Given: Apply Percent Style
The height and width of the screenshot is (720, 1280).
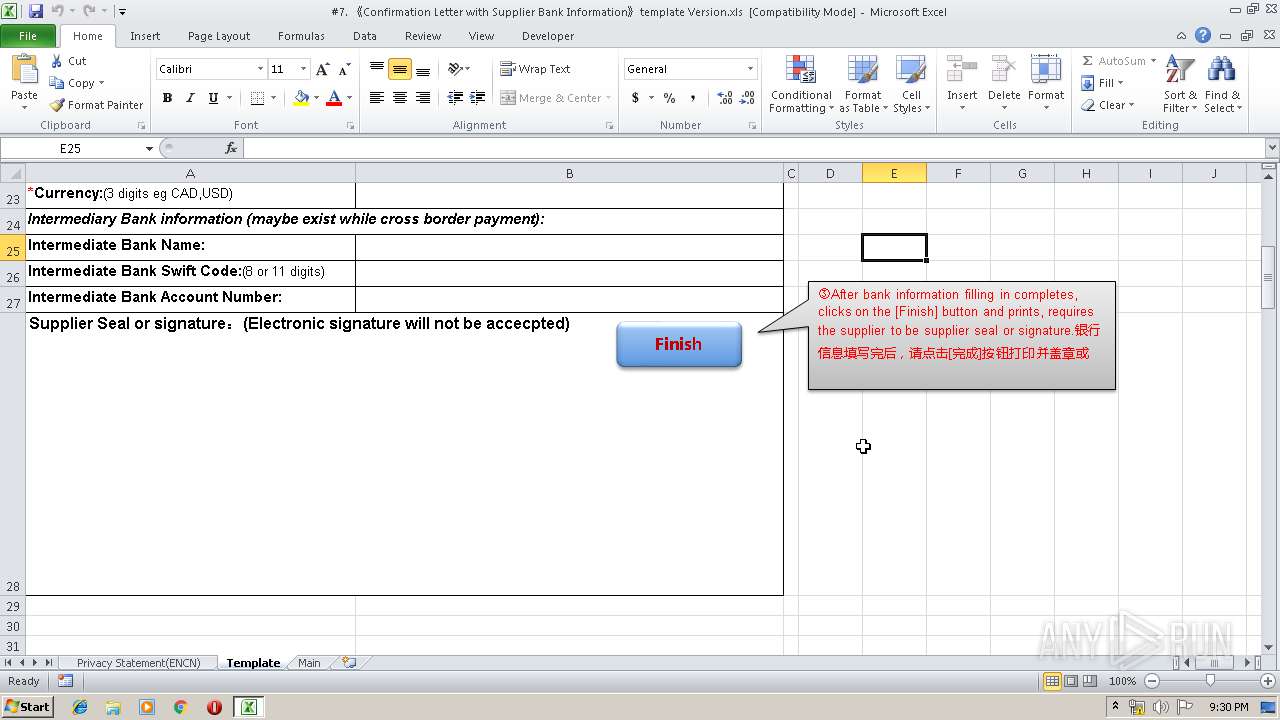Looking at the screenshot, I should (669, 98).
